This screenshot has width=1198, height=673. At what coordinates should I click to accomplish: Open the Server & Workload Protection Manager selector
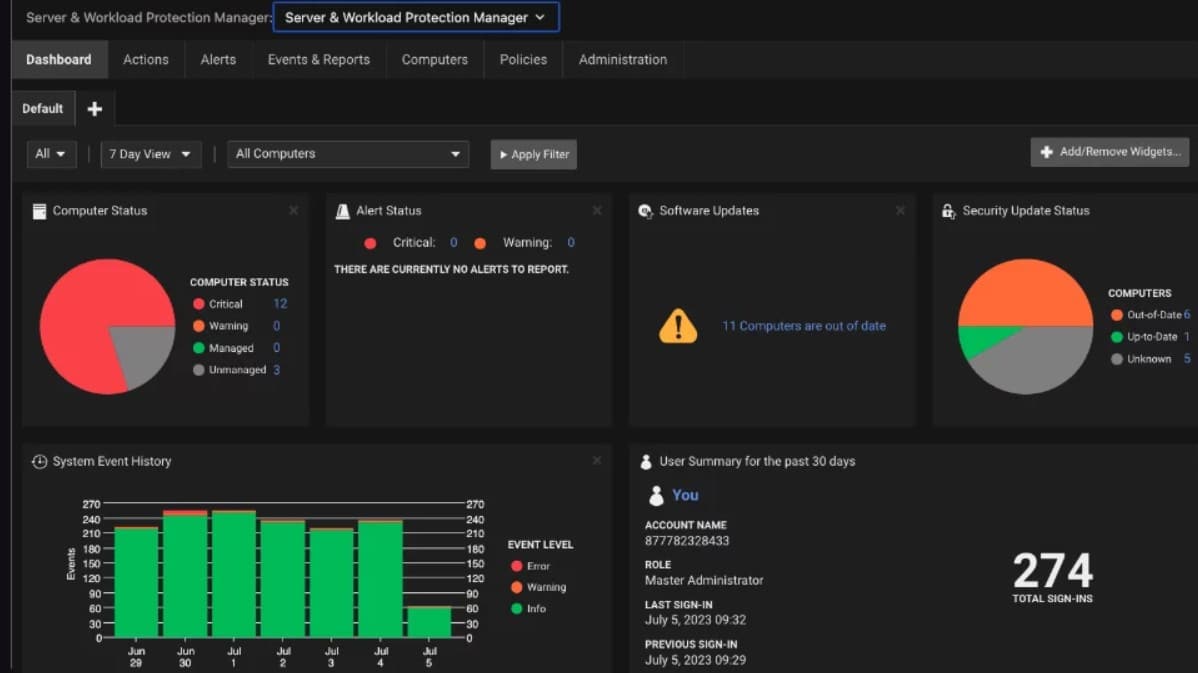tap(416, 17)
